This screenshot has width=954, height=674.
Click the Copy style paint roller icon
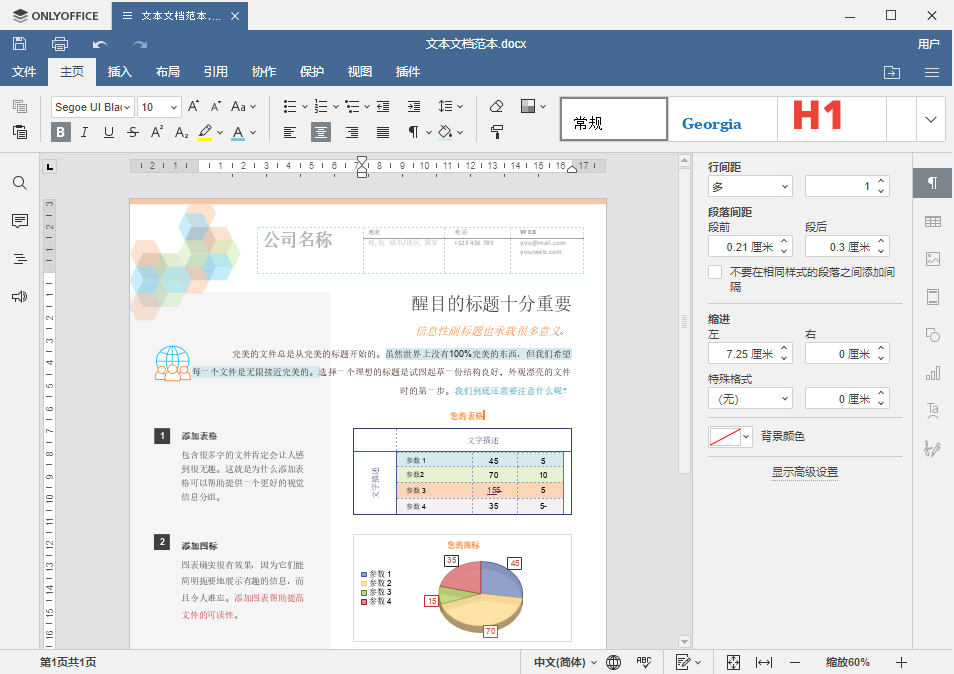(496, 132)
